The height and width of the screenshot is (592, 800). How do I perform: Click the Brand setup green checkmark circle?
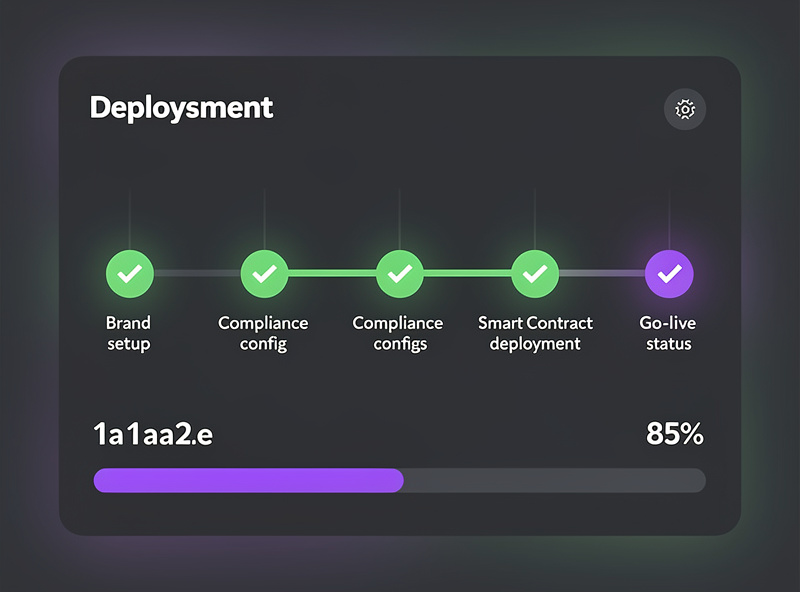click(130, 273)
